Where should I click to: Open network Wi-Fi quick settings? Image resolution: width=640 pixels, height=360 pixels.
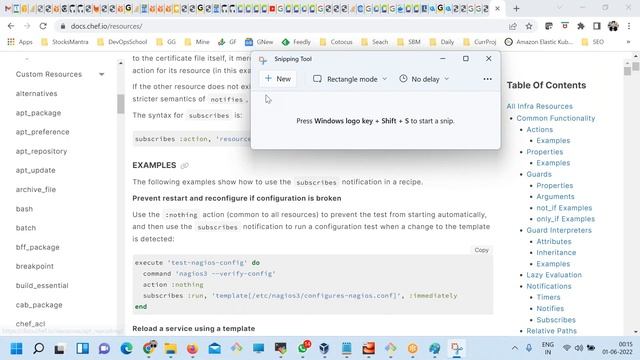point(567,348)
